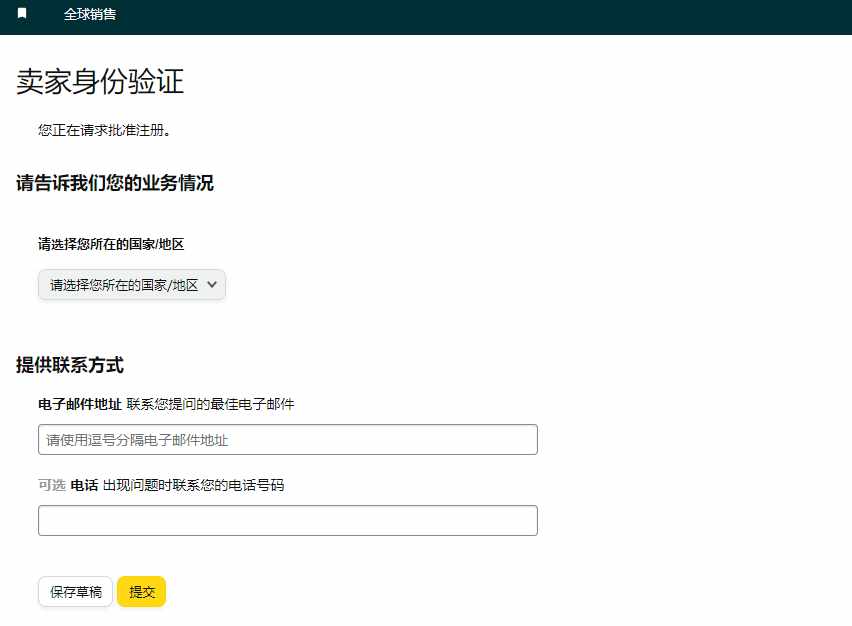Click the 卖家身份验证 page heading
Screen dimensions: 852x626
(100, 82)
